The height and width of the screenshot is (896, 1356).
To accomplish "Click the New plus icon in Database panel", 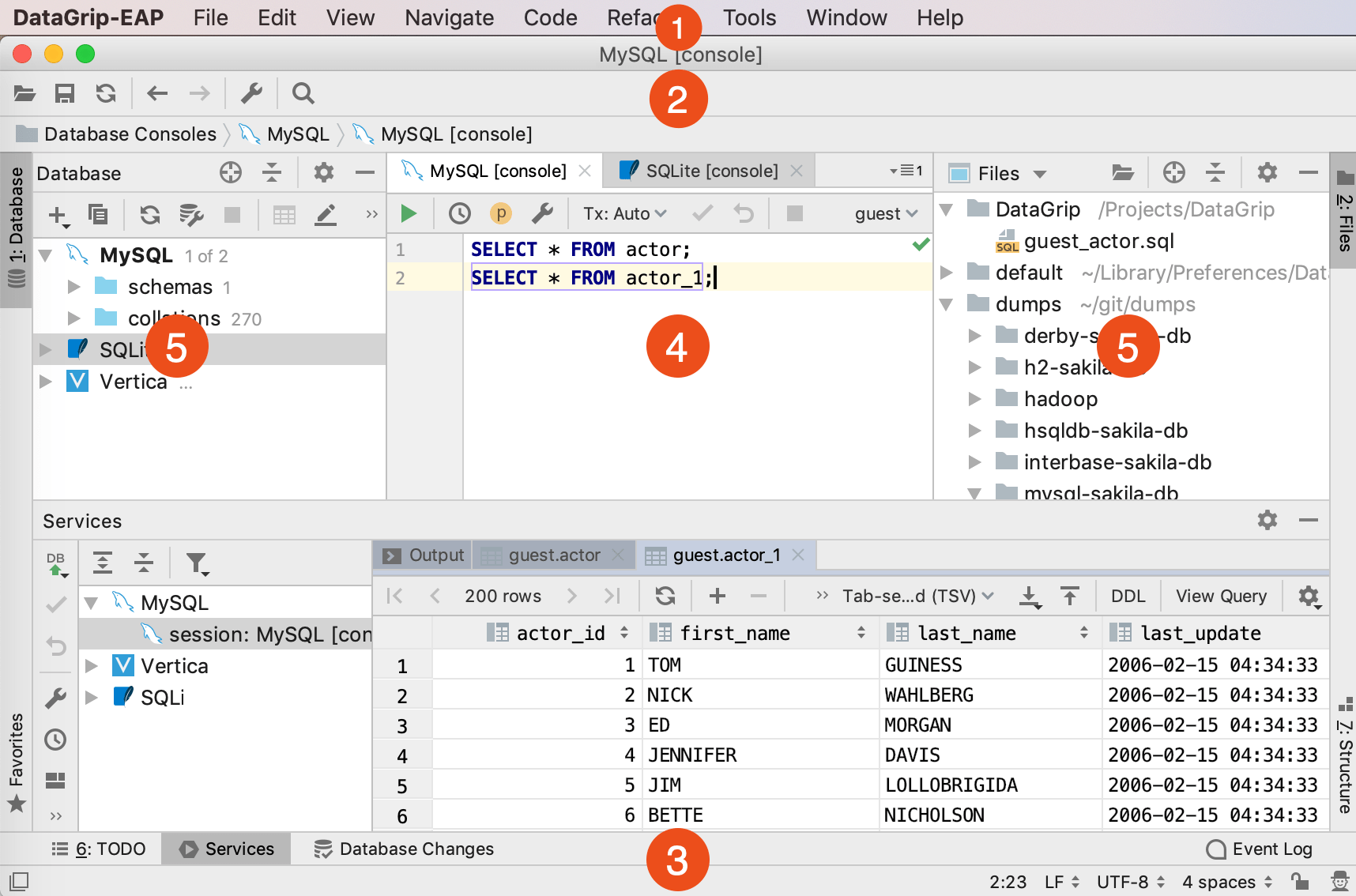I will 58,215.
